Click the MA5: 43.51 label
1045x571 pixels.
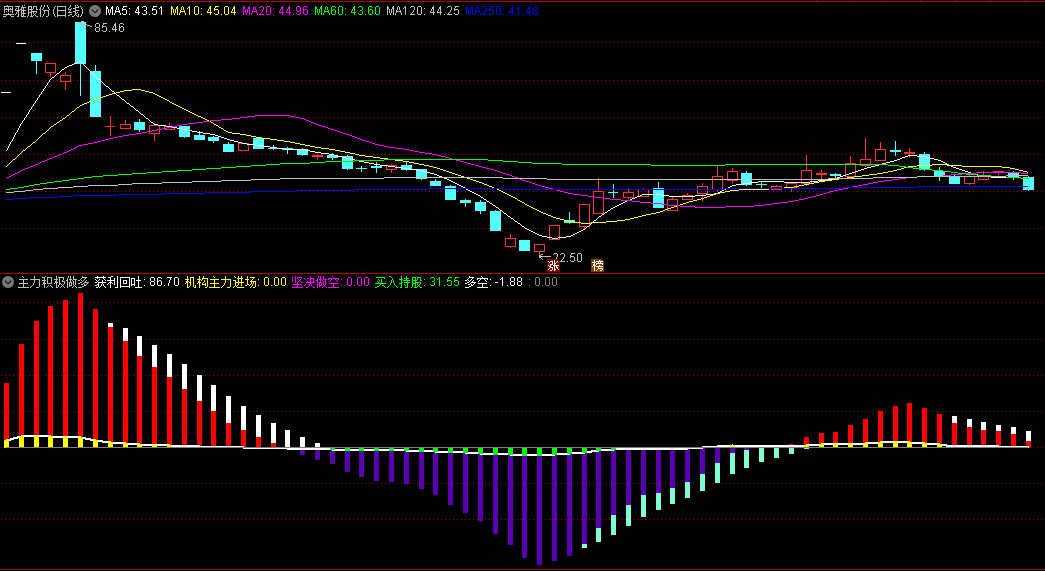[x=134, y=11]
